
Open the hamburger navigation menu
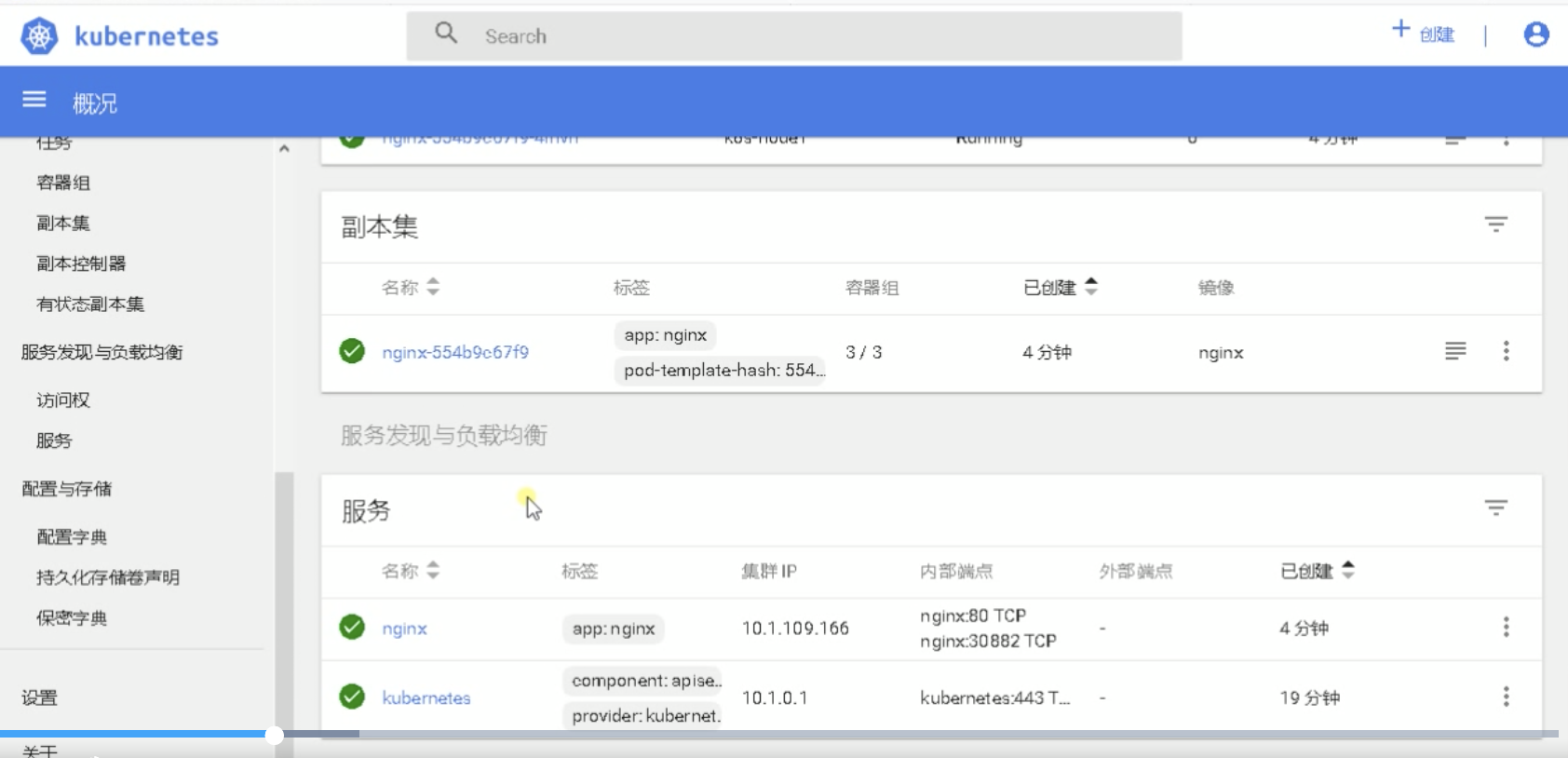click(x=34, y=100)
